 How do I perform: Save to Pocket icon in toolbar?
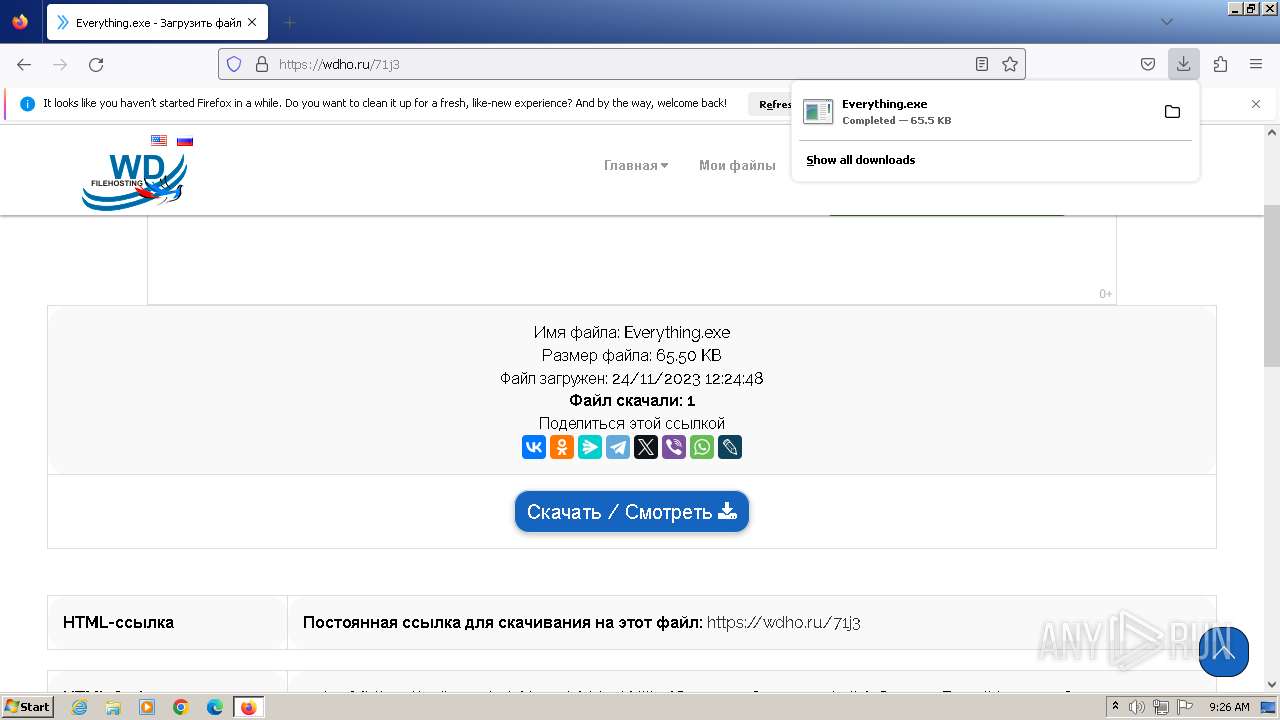pos(1148,64)
